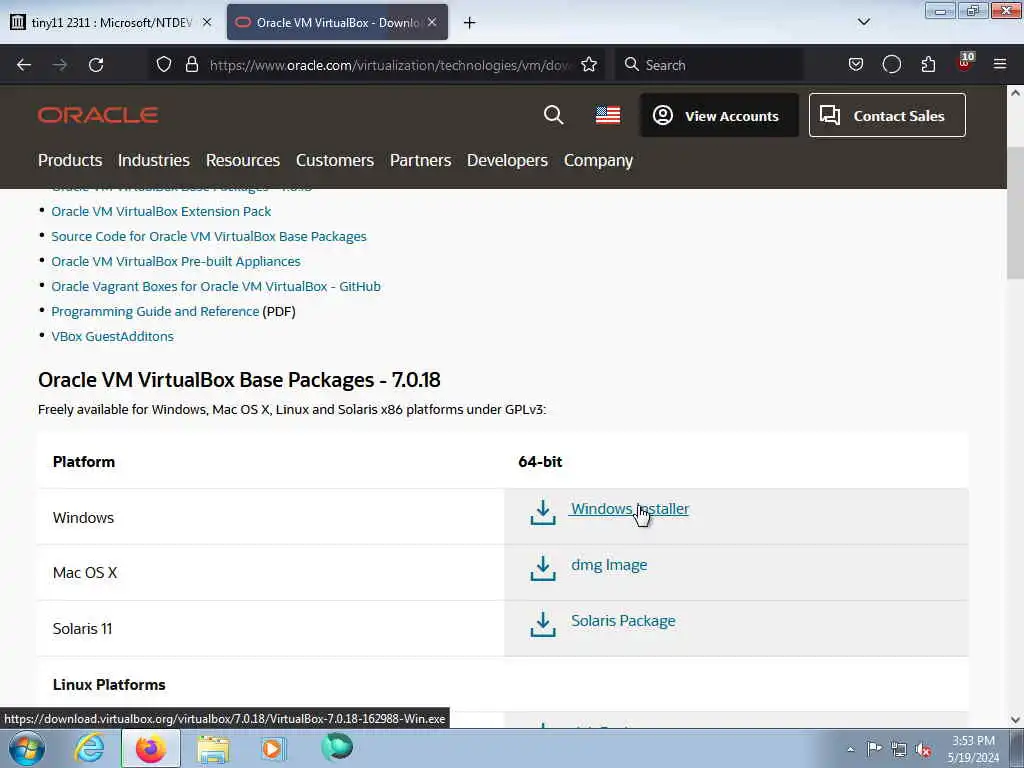Open the Customers menu
The image size is (1024, 768).
(335, 160)
